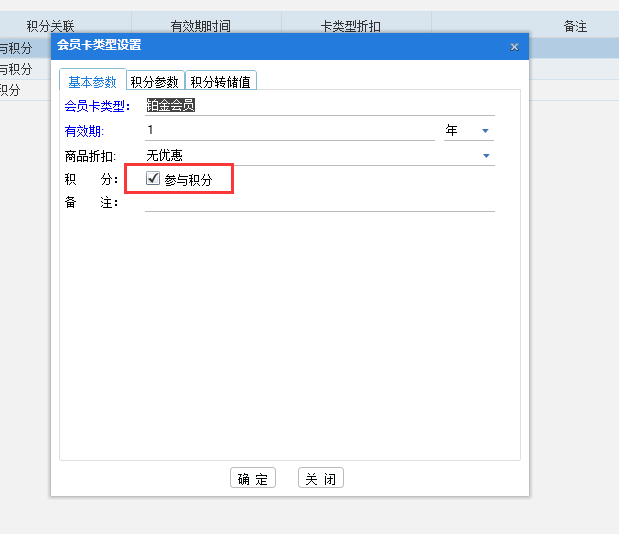The height and width of the screenshot is (534, 619).
Task: Select the third row in background table
Action: coord(575,90)
